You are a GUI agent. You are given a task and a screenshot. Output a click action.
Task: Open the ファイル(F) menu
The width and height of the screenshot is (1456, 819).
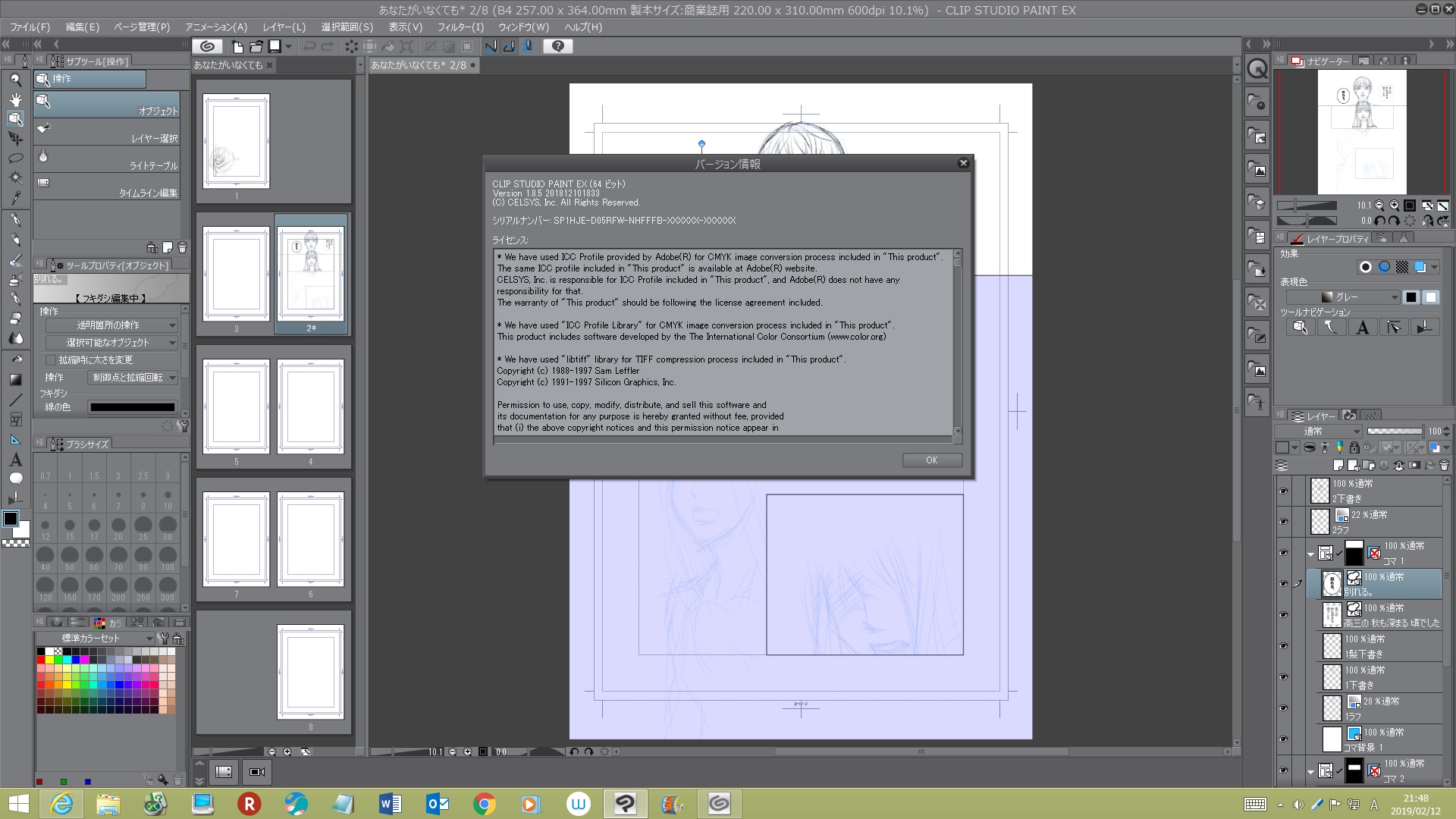tap(30, 27)
